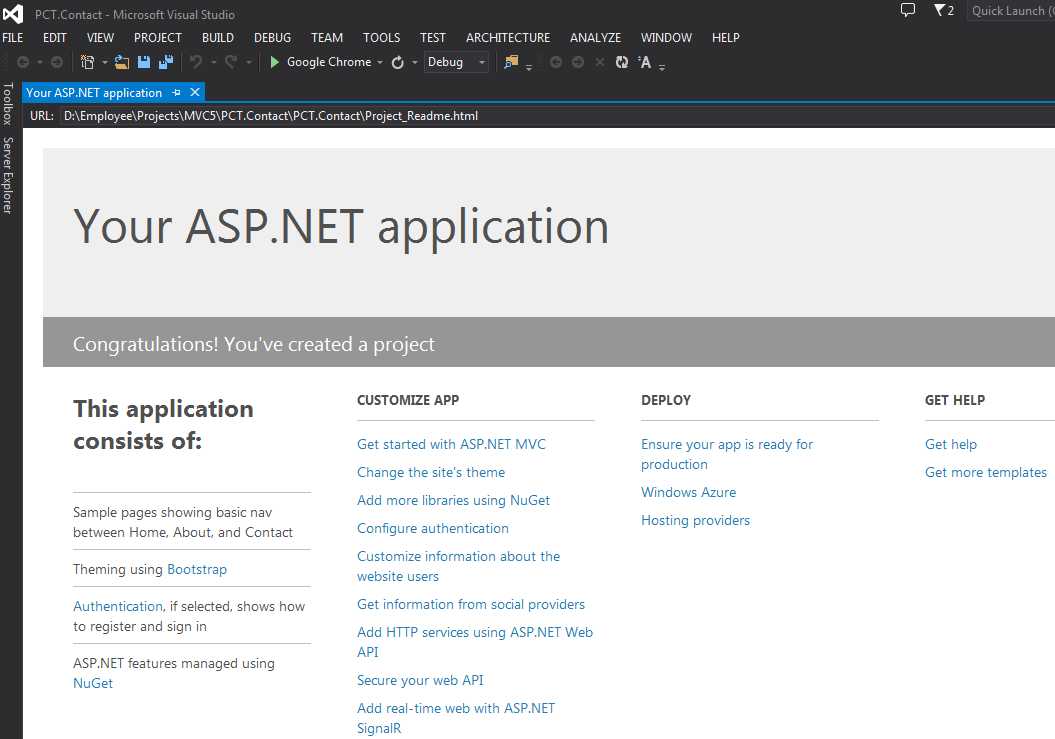Expand the Toolbox side panel

[7, 103]
